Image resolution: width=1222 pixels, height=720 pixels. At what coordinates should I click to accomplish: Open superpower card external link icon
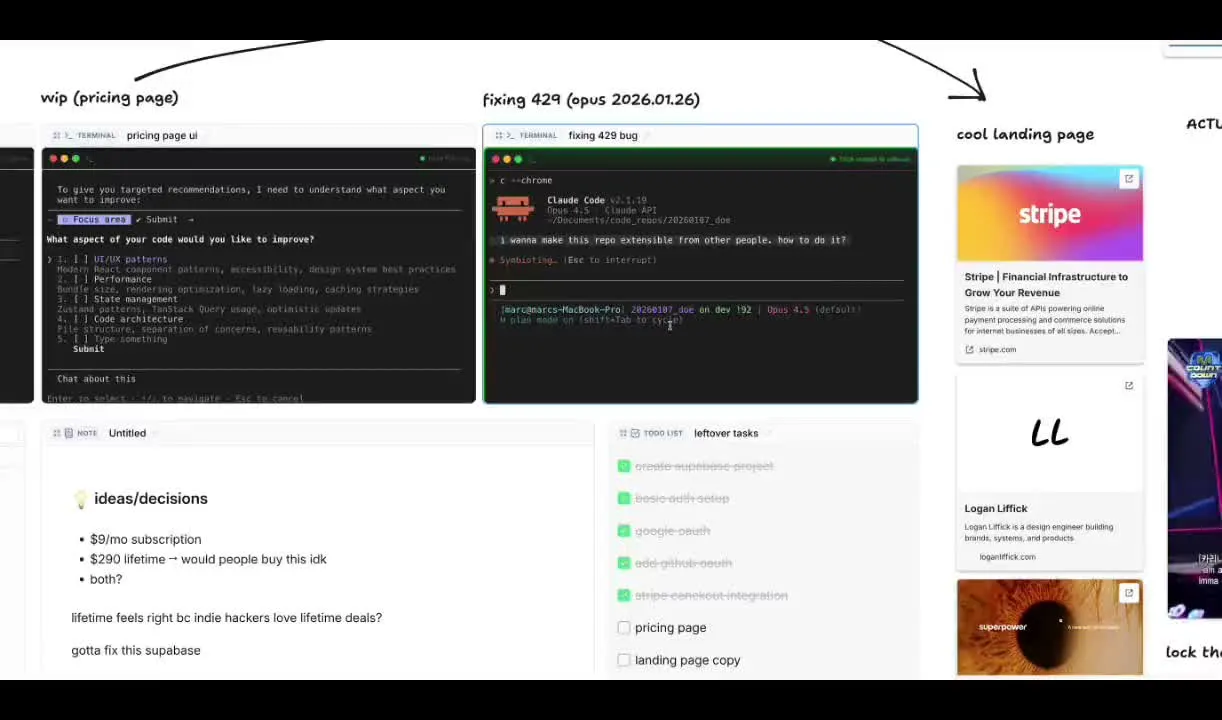click(x=1128, y=593)
